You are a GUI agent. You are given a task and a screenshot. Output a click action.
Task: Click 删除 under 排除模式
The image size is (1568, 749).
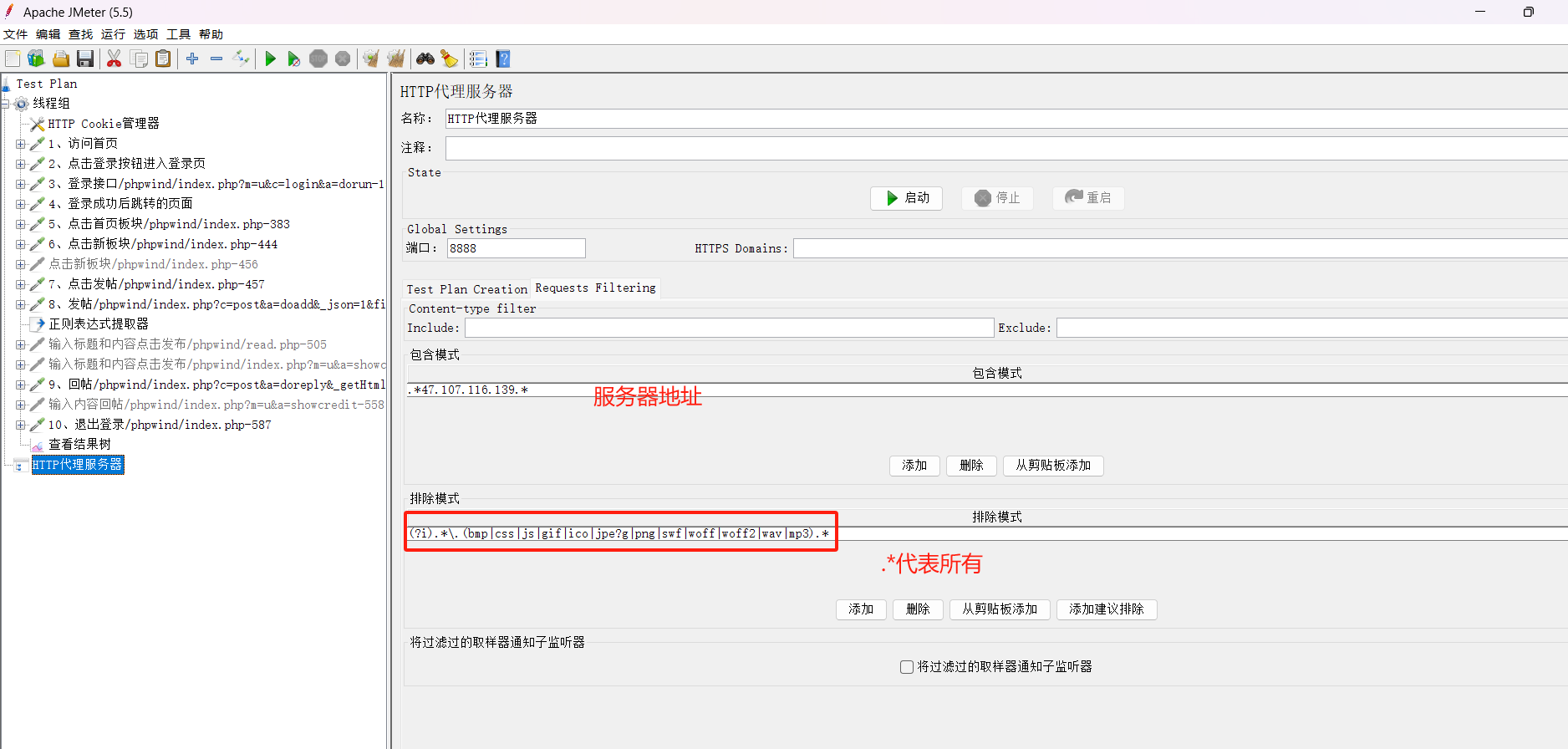pos(918,609)
